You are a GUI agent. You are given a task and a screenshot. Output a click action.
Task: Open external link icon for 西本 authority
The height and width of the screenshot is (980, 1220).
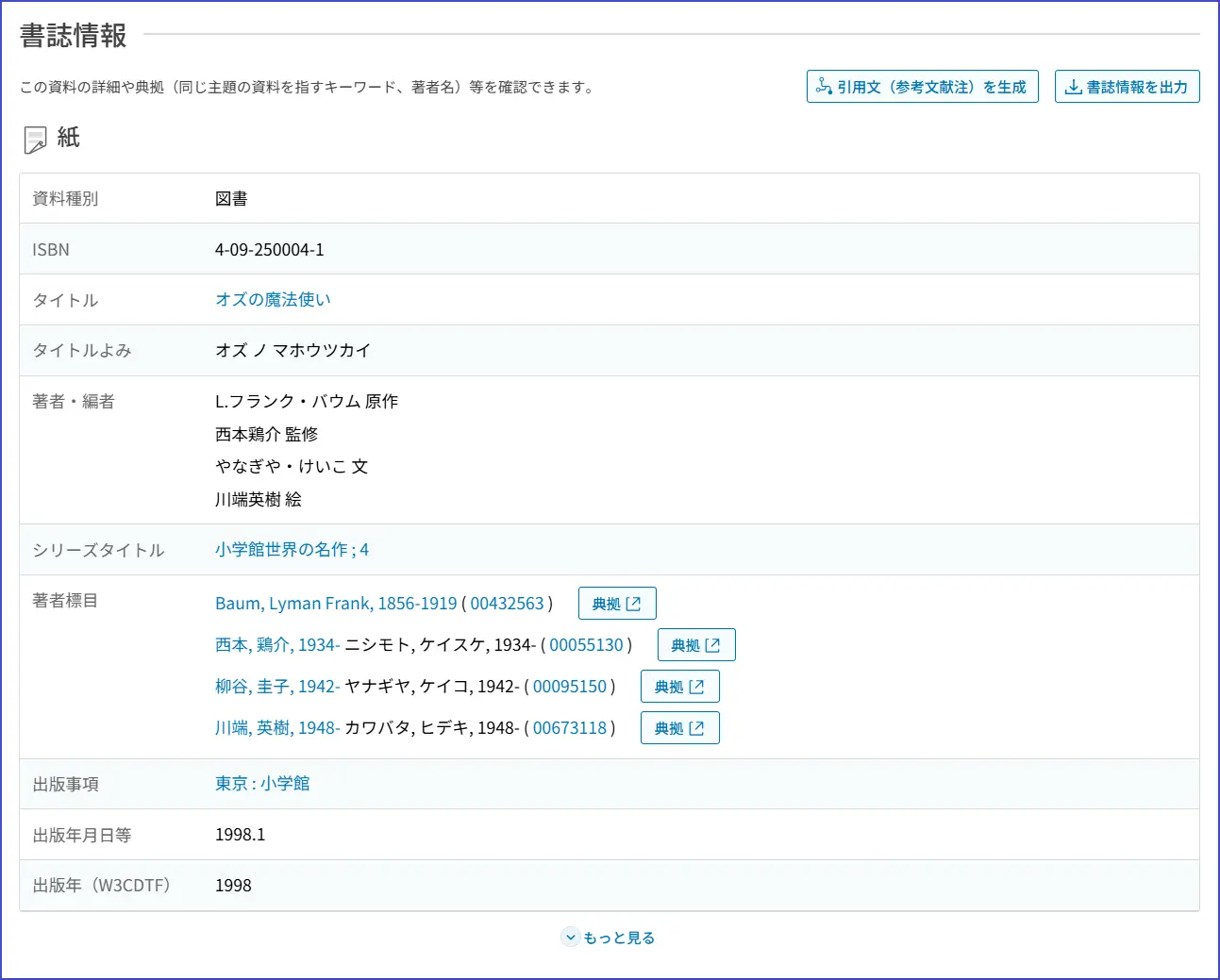(x=712, y=645)
